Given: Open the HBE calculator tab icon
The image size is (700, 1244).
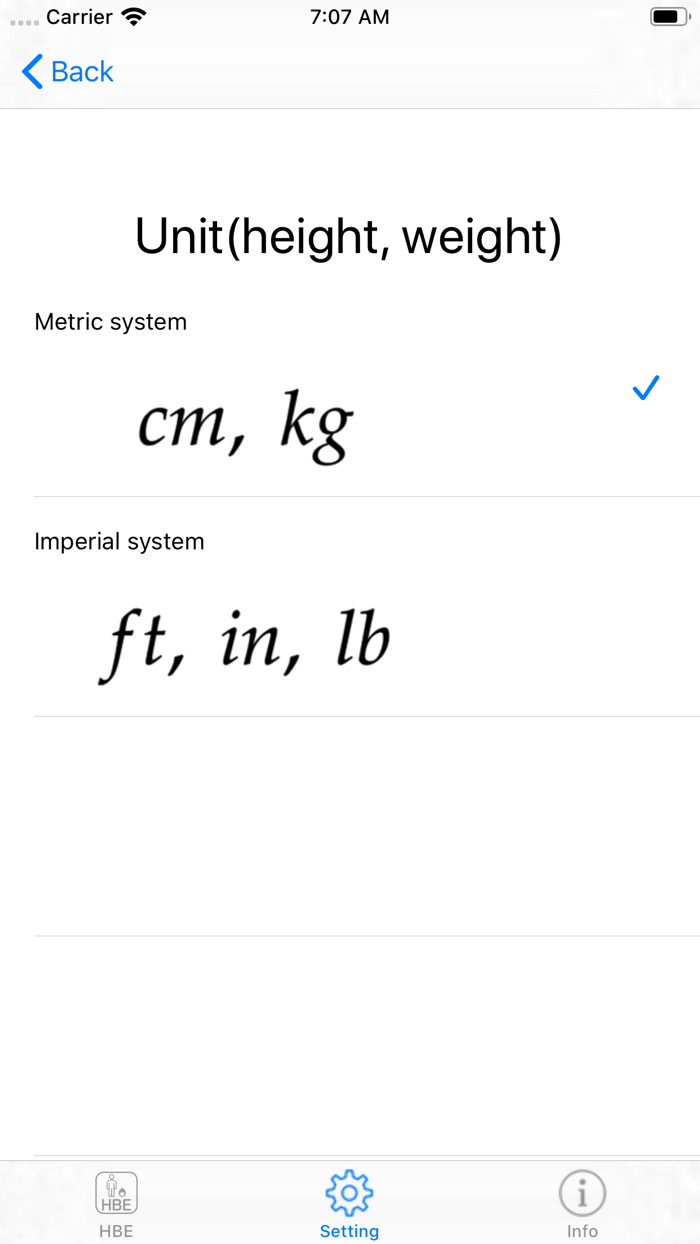Looking at the screenshot, I should [x=116, y=1192].
